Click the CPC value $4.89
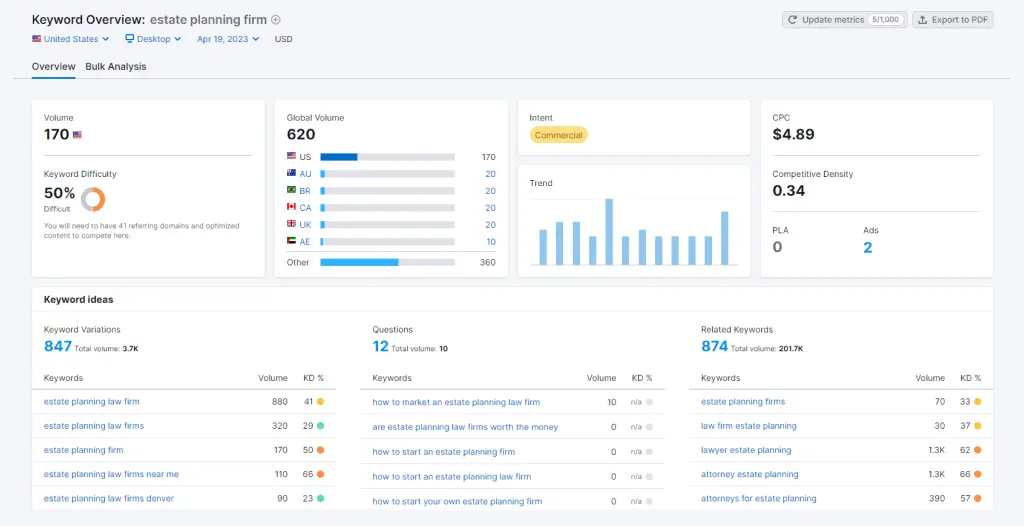This screenshot has height=526, width=1024. (x=793, y=135)
